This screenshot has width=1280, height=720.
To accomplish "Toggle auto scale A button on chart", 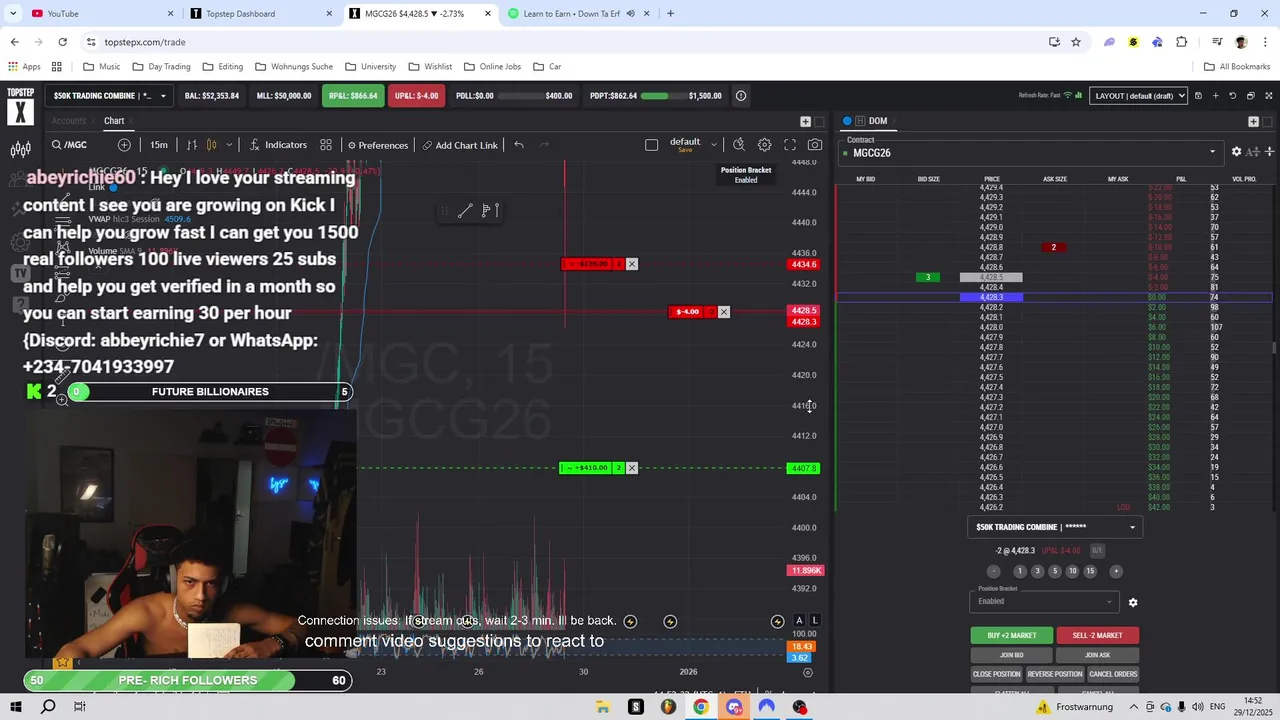I will [799, 621].
